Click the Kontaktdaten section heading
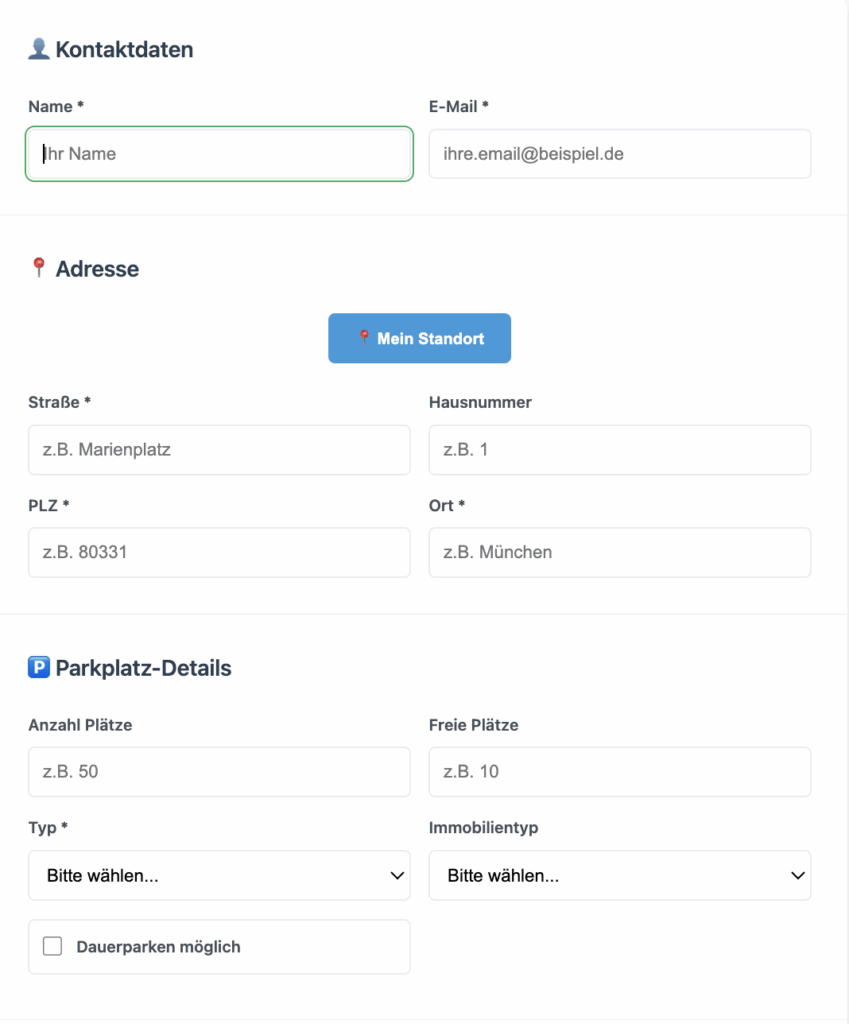The height and width of the screenshot is (1024, 849). [124, 49]
